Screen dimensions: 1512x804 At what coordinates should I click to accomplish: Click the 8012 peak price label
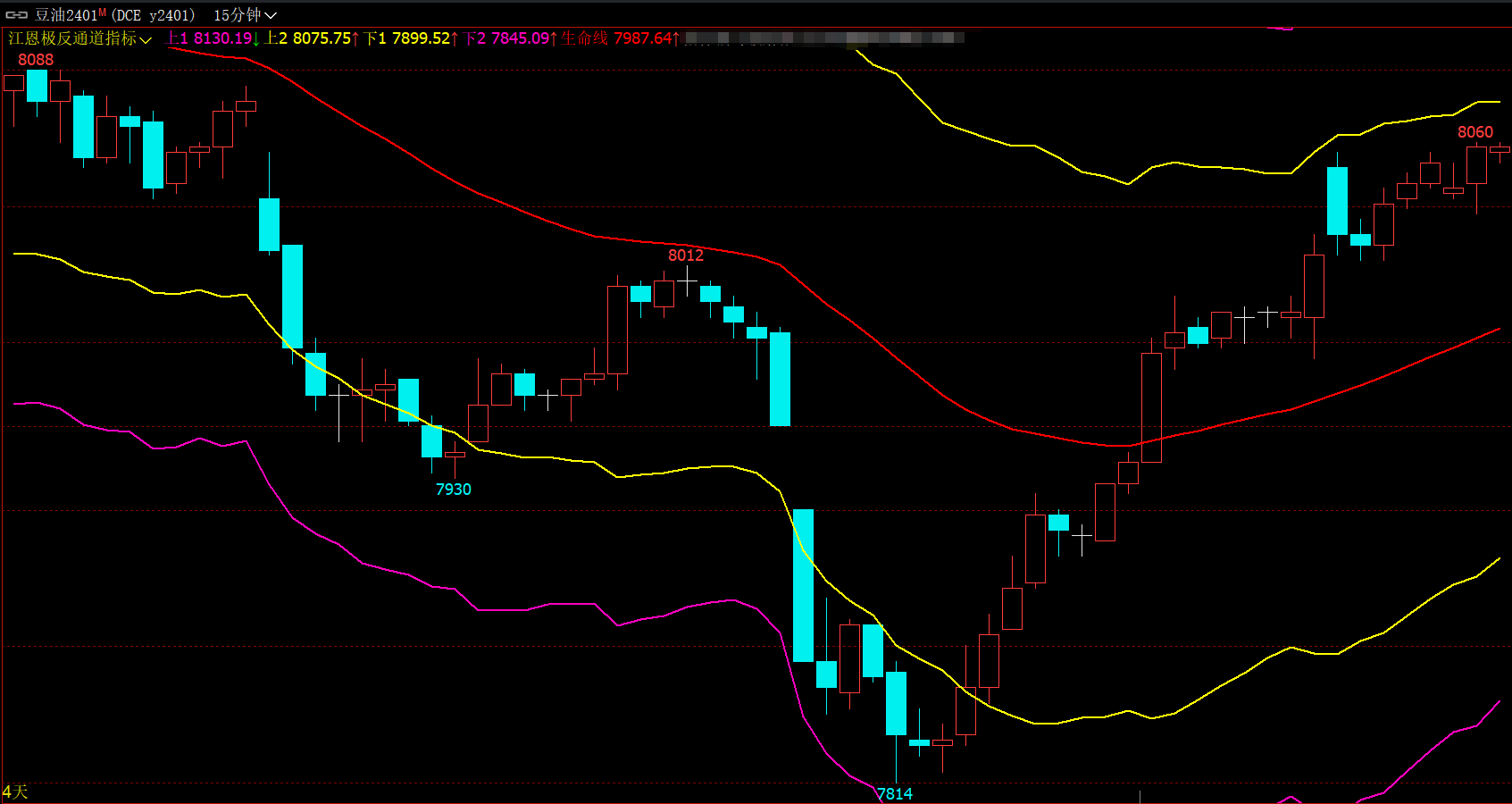click(x=686, y=255)
